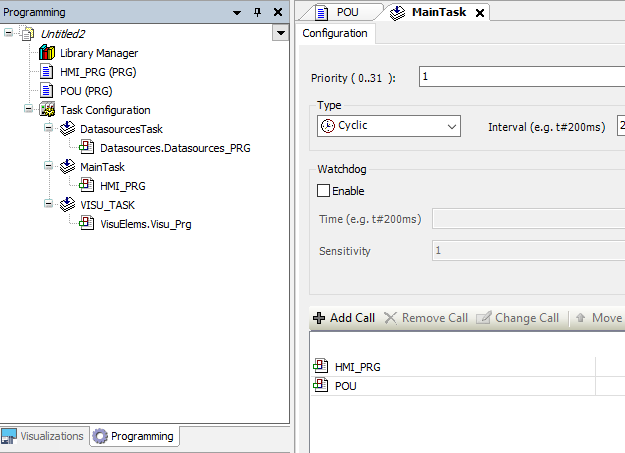Viewport: 625px width, 453px height.
Task: Click the DatasourcesTask task icon
Action: [x=67, y=129]
